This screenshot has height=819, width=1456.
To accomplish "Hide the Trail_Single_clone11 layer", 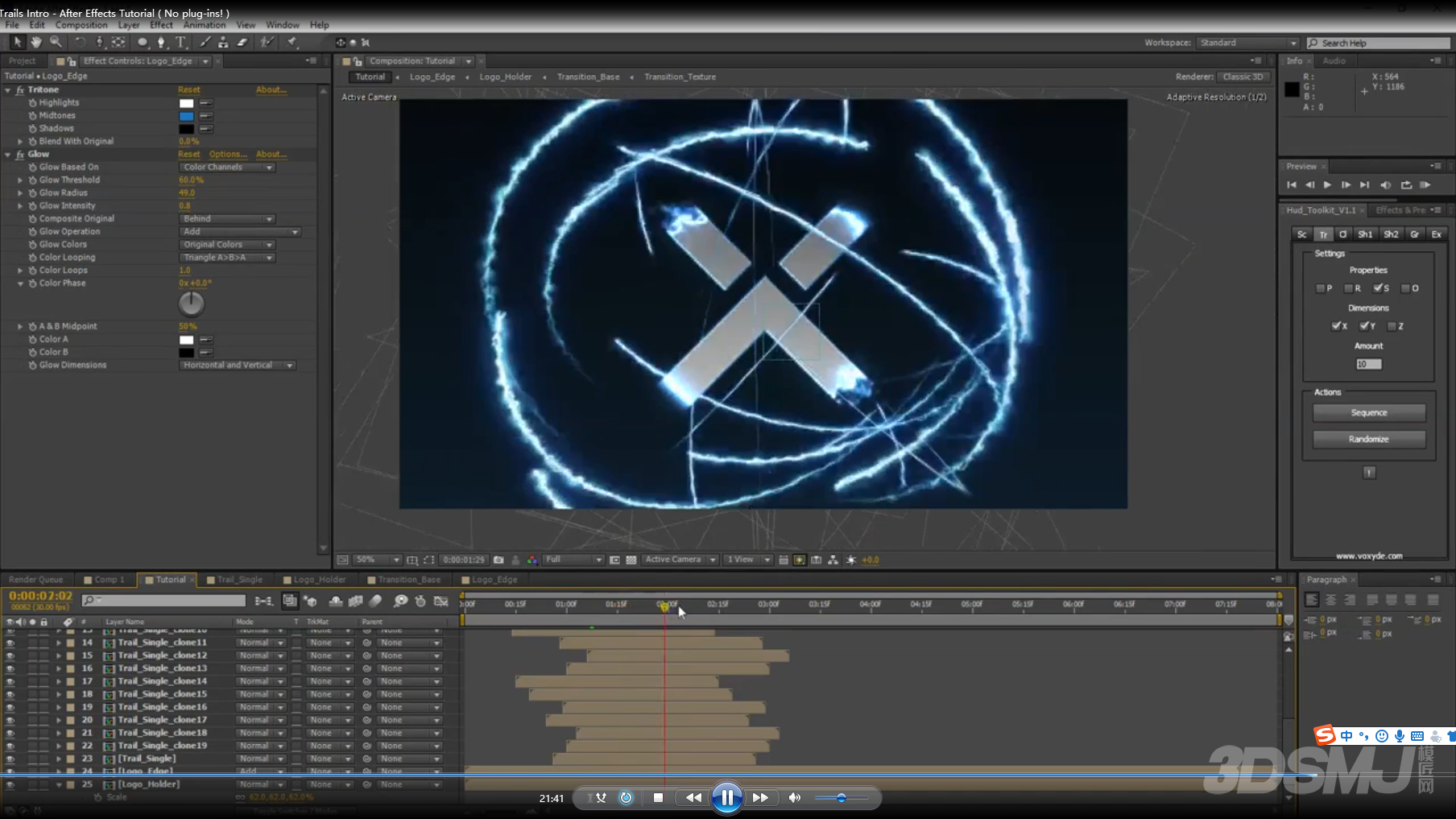I will [10, 643].
